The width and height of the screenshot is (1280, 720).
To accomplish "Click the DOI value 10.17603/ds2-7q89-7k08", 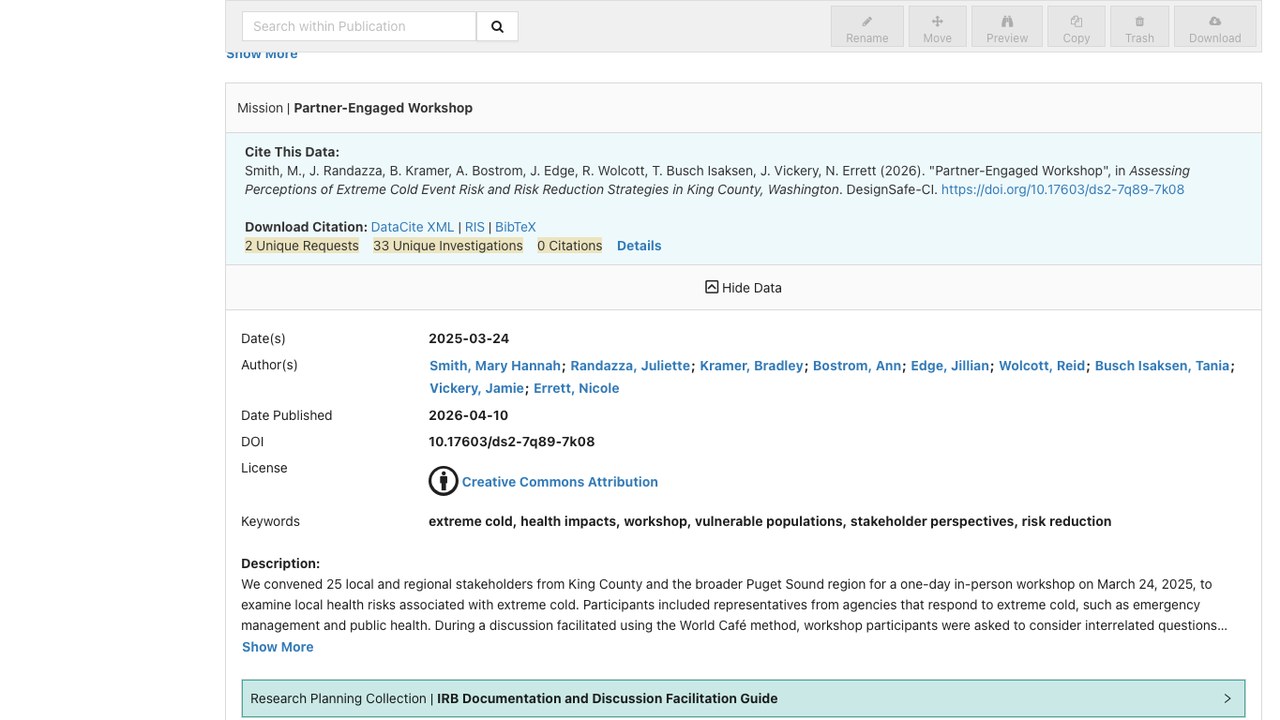I will pos(512,441).
